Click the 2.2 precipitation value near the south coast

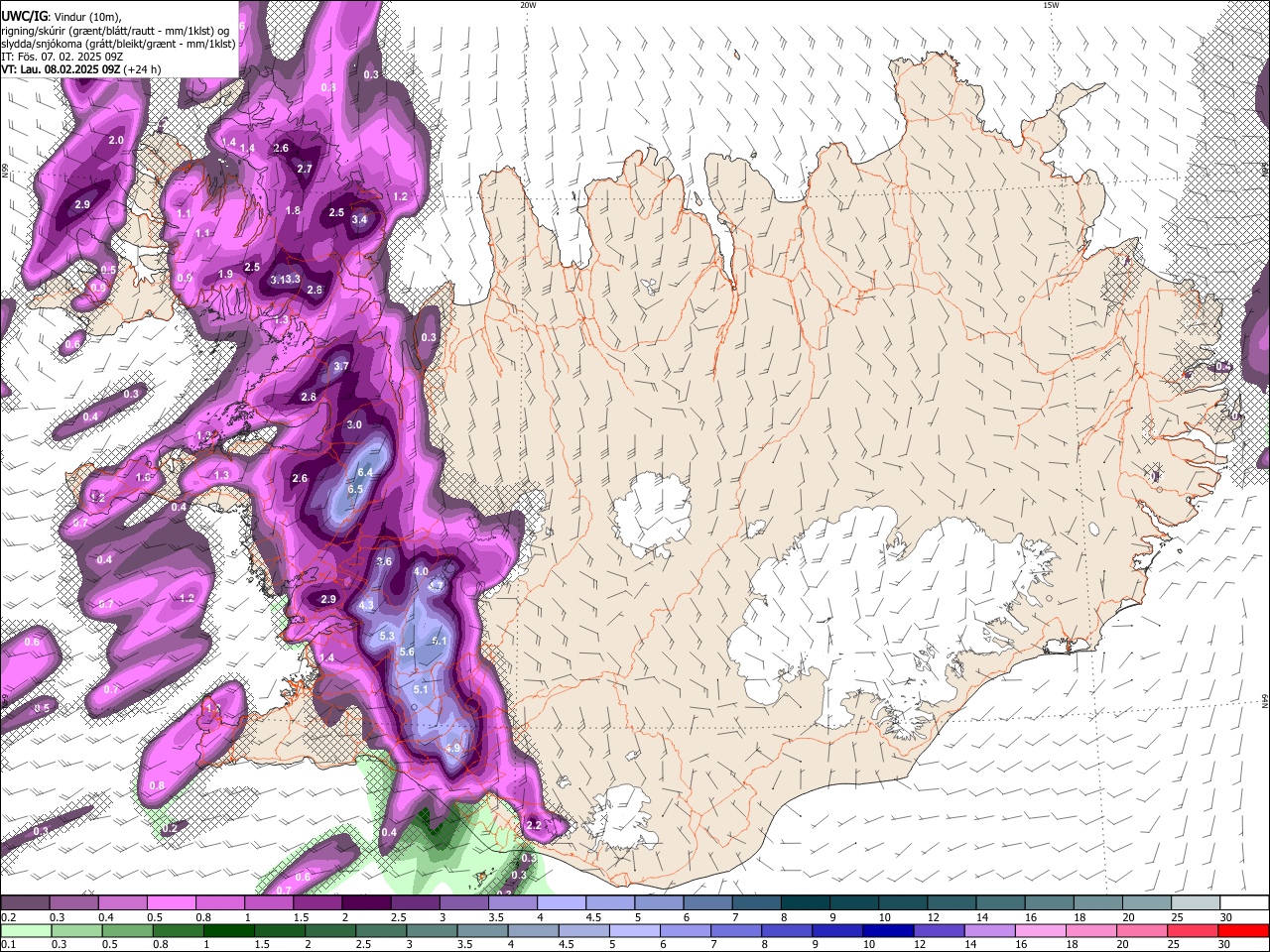[x=534, y=825]
